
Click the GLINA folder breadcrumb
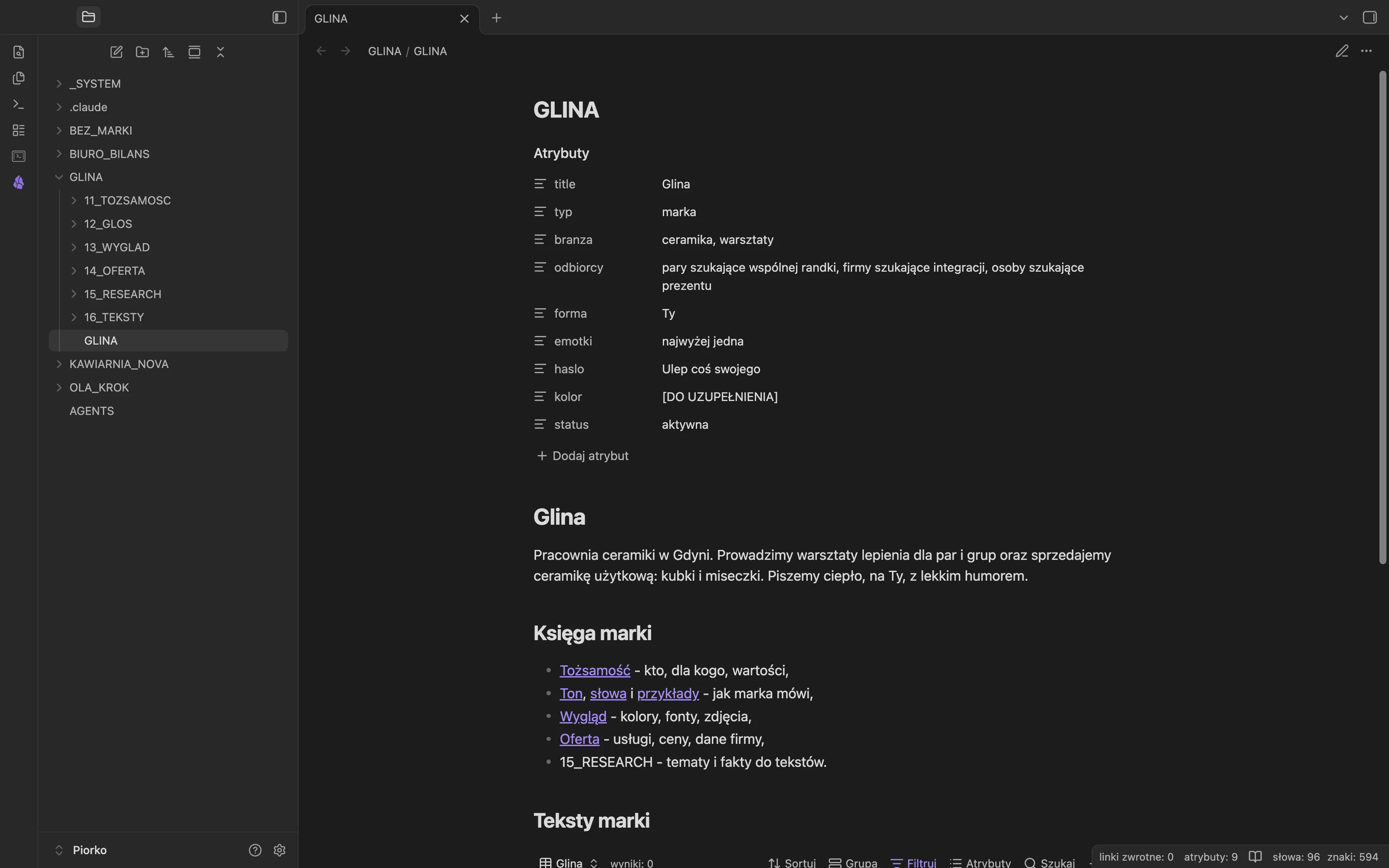click(385, 51)
